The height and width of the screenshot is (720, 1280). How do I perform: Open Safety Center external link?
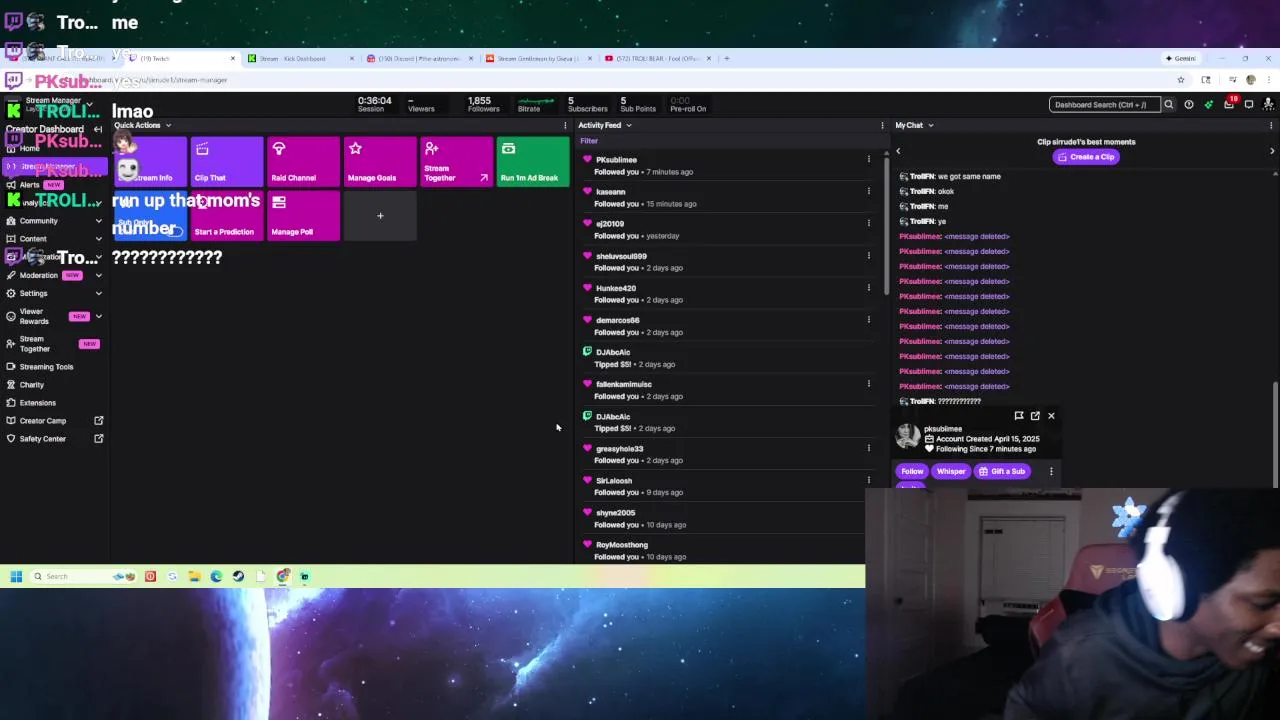[x=98, y=438]
